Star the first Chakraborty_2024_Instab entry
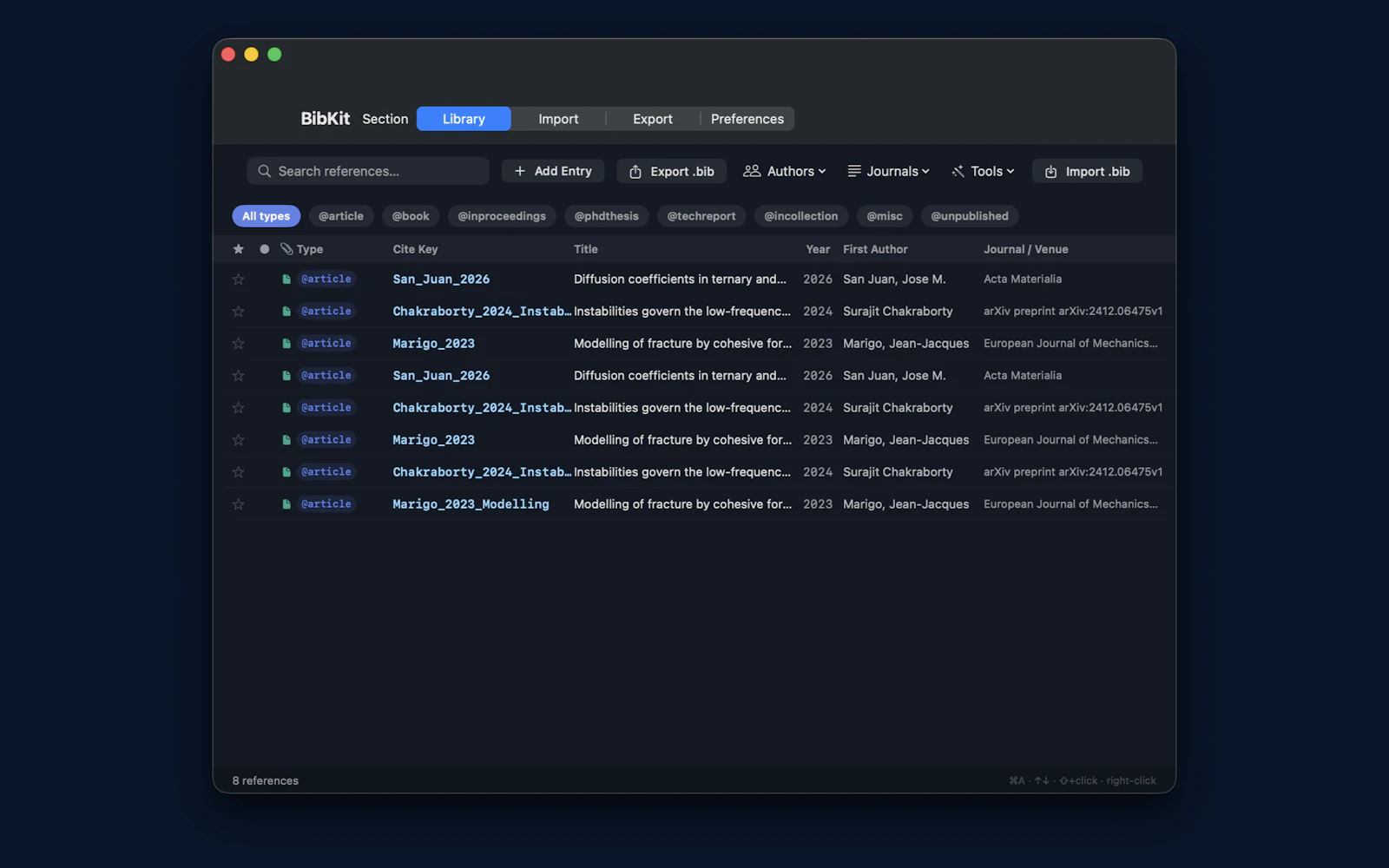 point(238,312)
